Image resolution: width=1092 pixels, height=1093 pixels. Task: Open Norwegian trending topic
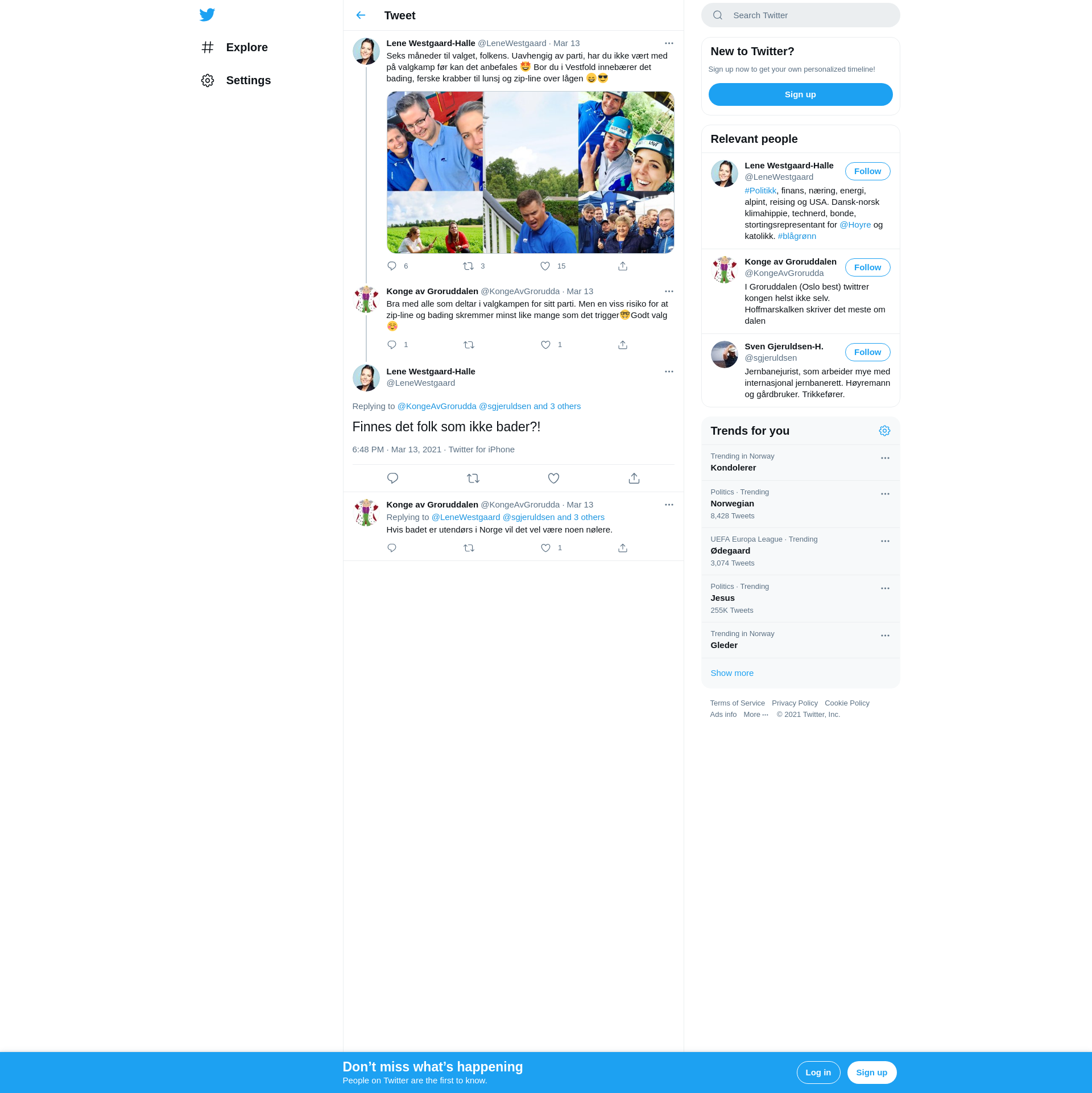pos(800,504)
